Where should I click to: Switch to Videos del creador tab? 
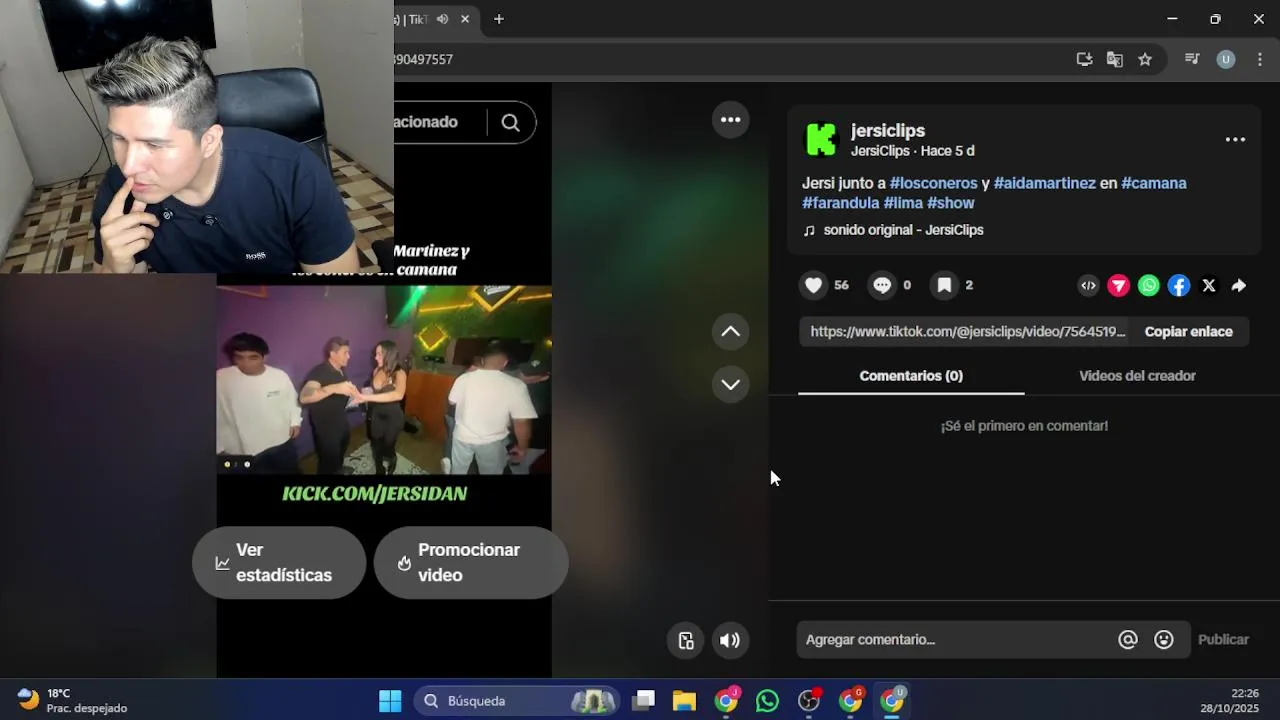[x=1137, y=376]
